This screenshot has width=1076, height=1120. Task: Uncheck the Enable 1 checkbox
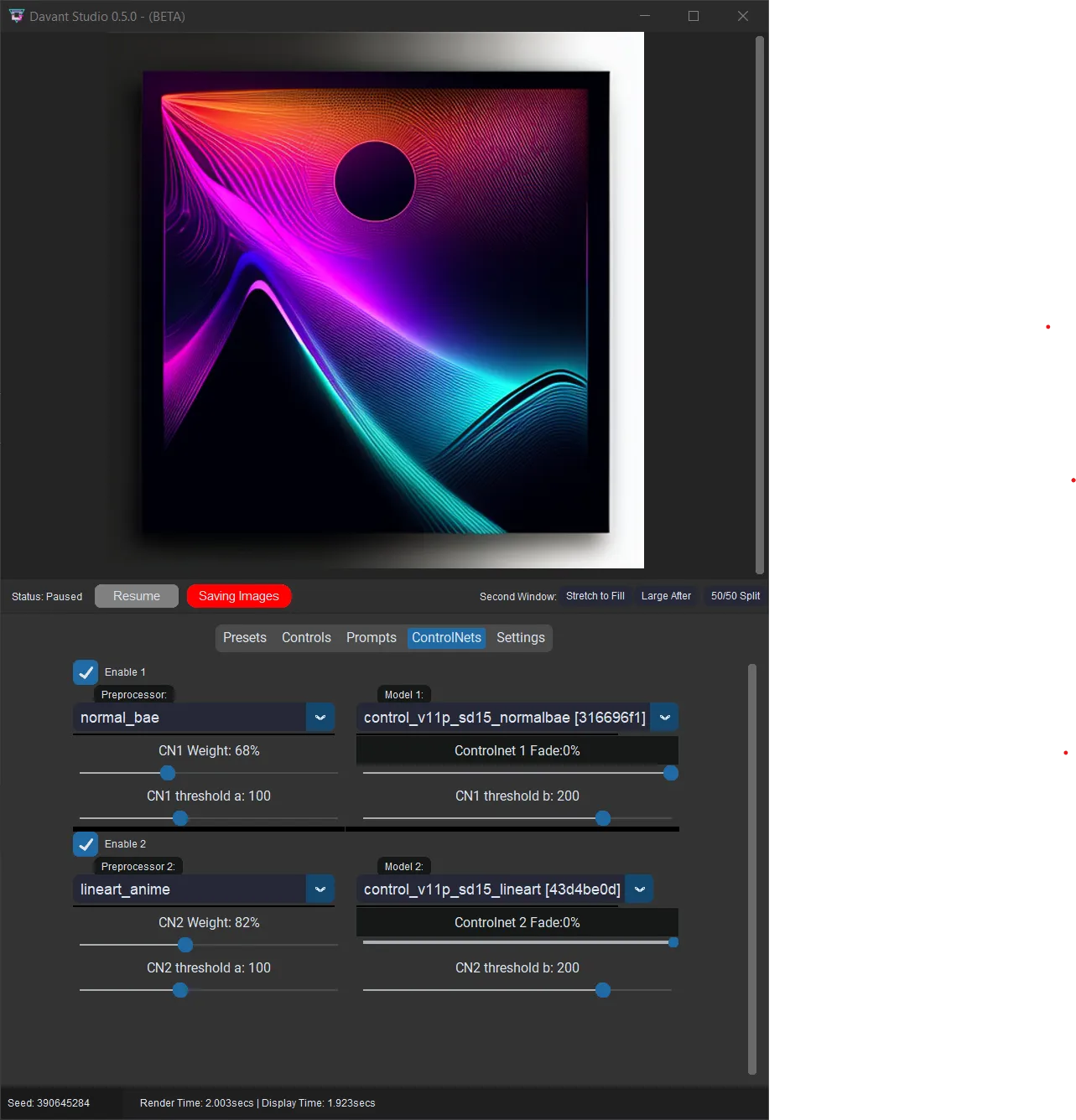86,671
